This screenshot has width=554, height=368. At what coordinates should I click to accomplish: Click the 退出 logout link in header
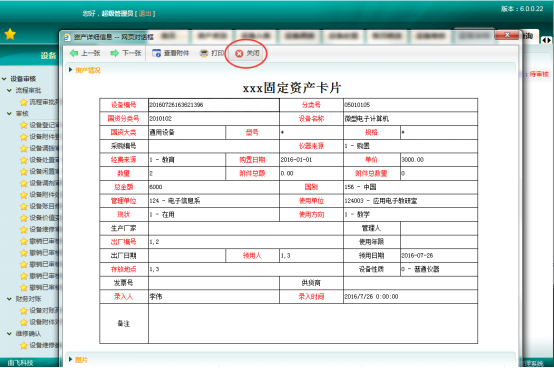point(145,13)
